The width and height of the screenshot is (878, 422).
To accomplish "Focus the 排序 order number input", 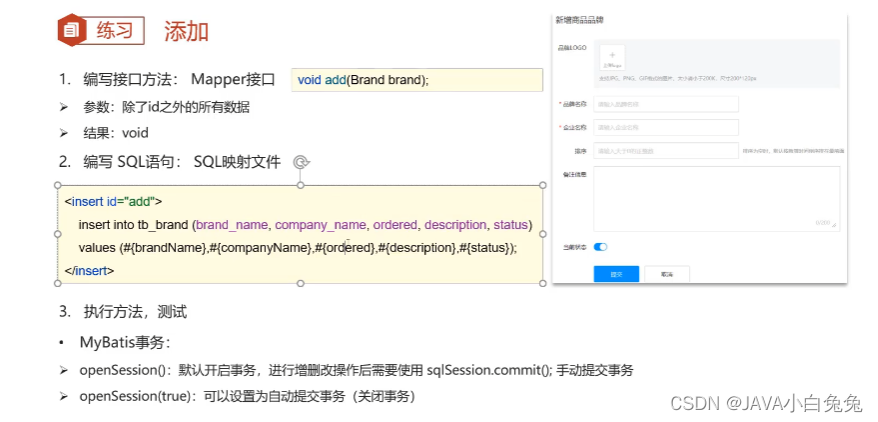I will point(666,151).
